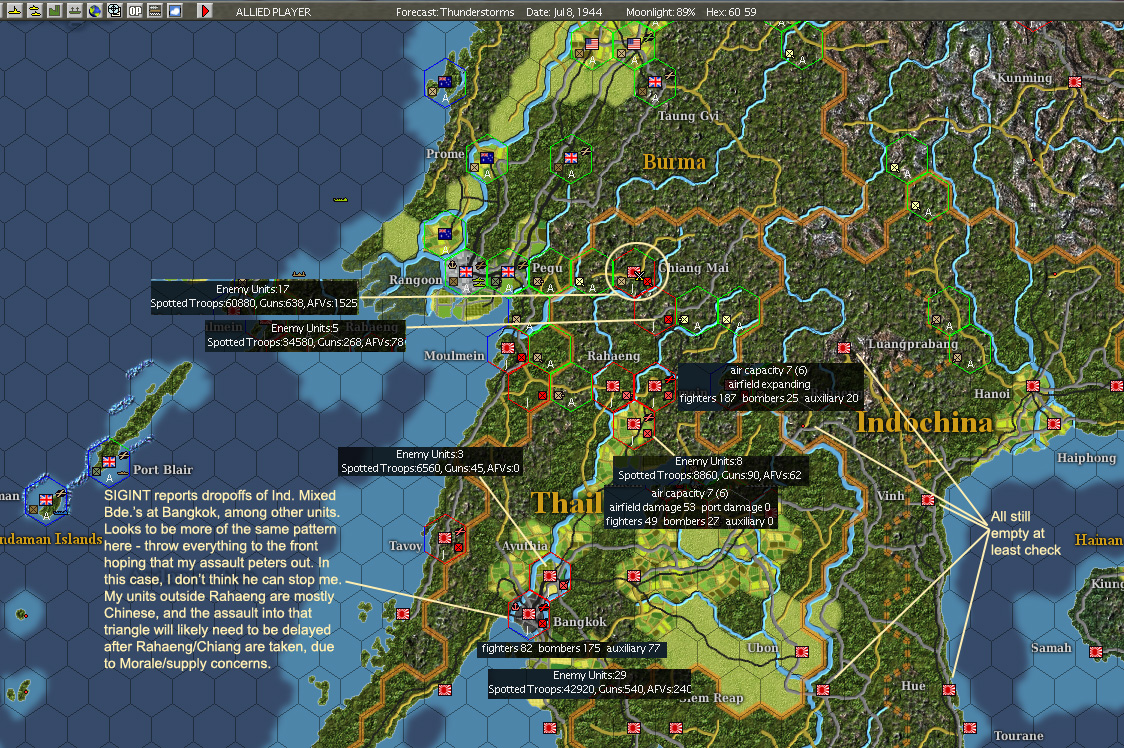Click 'fighters 82 bombers 175' info box
The height and width of the screenshot is (748, 1124).
click(x=571, y=649)
